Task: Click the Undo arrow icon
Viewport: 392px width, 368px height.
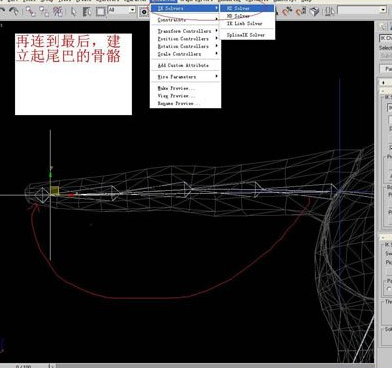Action: point(2,11)
